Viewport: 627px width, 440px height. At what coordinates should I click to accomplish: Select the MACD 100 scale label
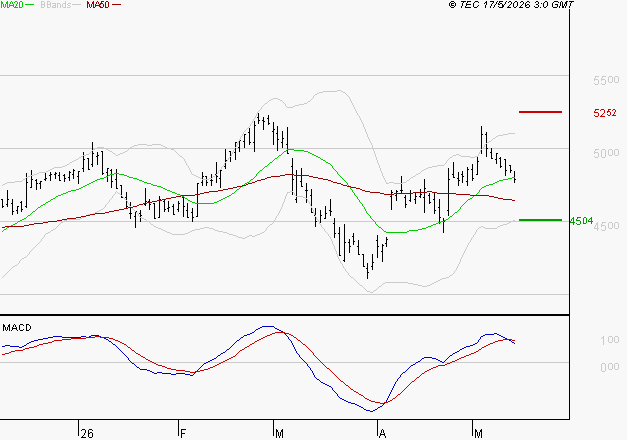tap(610, 340)
